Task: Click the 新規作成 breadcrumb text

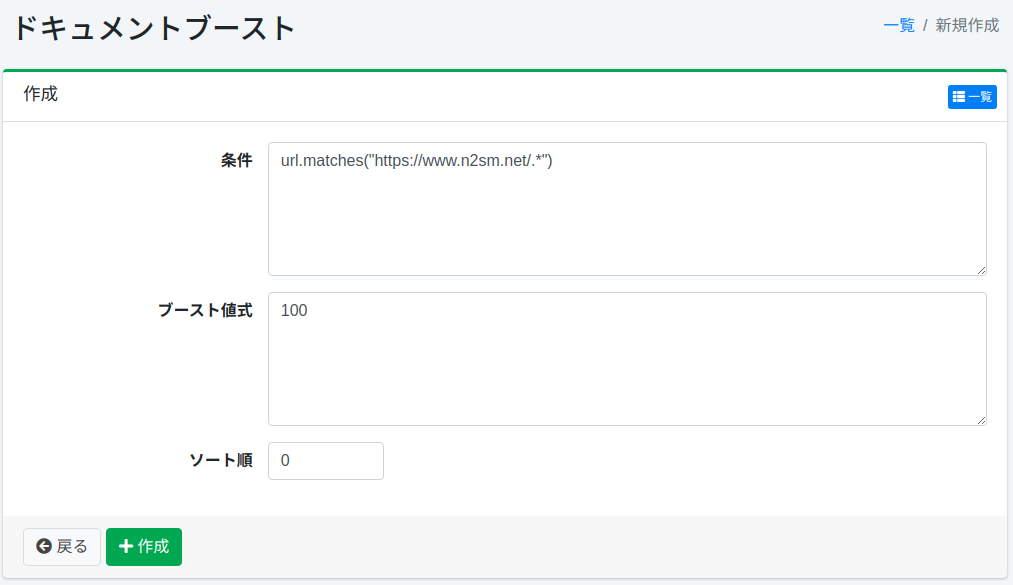Action: pos(966,25)
